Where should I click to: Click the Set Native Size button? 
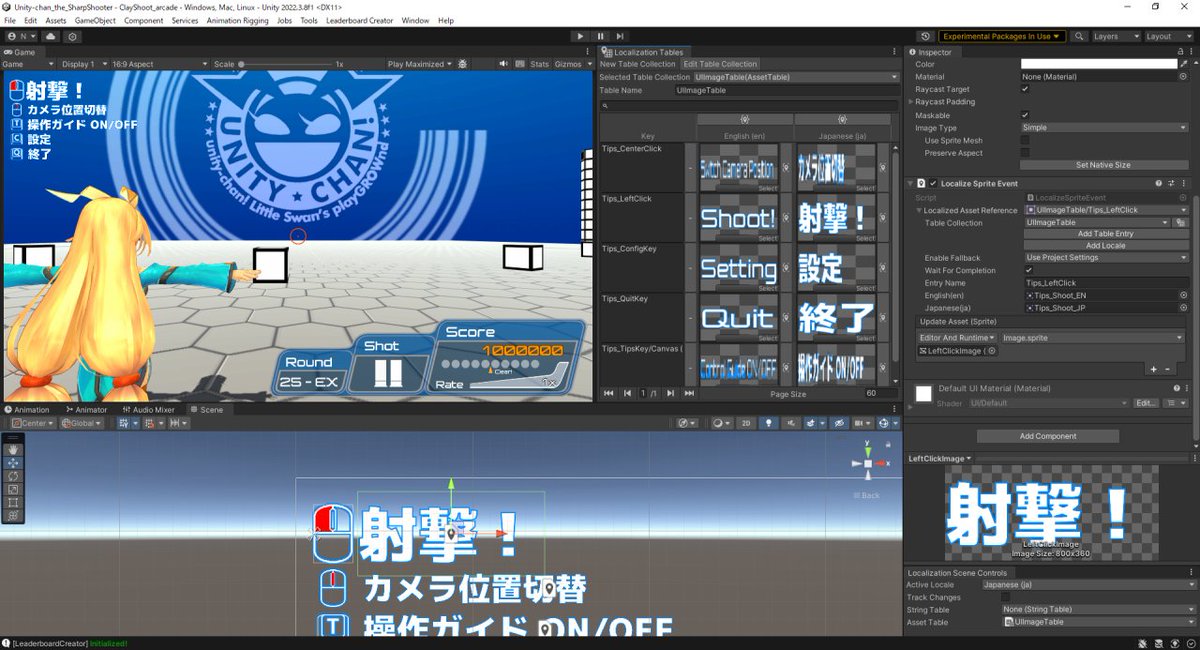pyautogui.click(x=1103, y=165)
